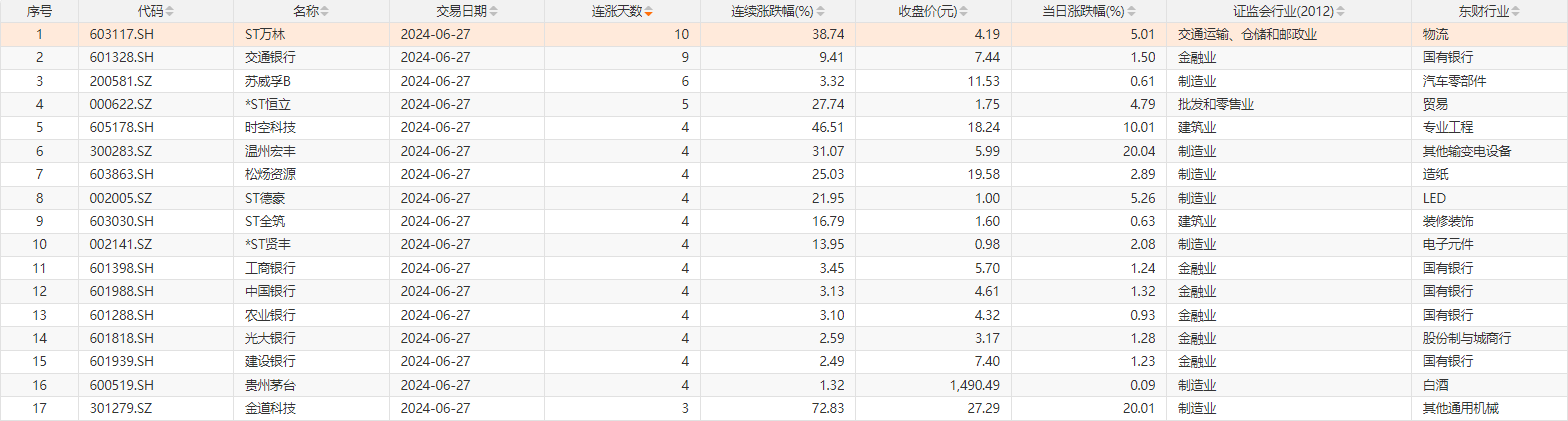Screen dimensions: 1568x421
Task: Click the 代码 column header label
Action: click(152, 12)
